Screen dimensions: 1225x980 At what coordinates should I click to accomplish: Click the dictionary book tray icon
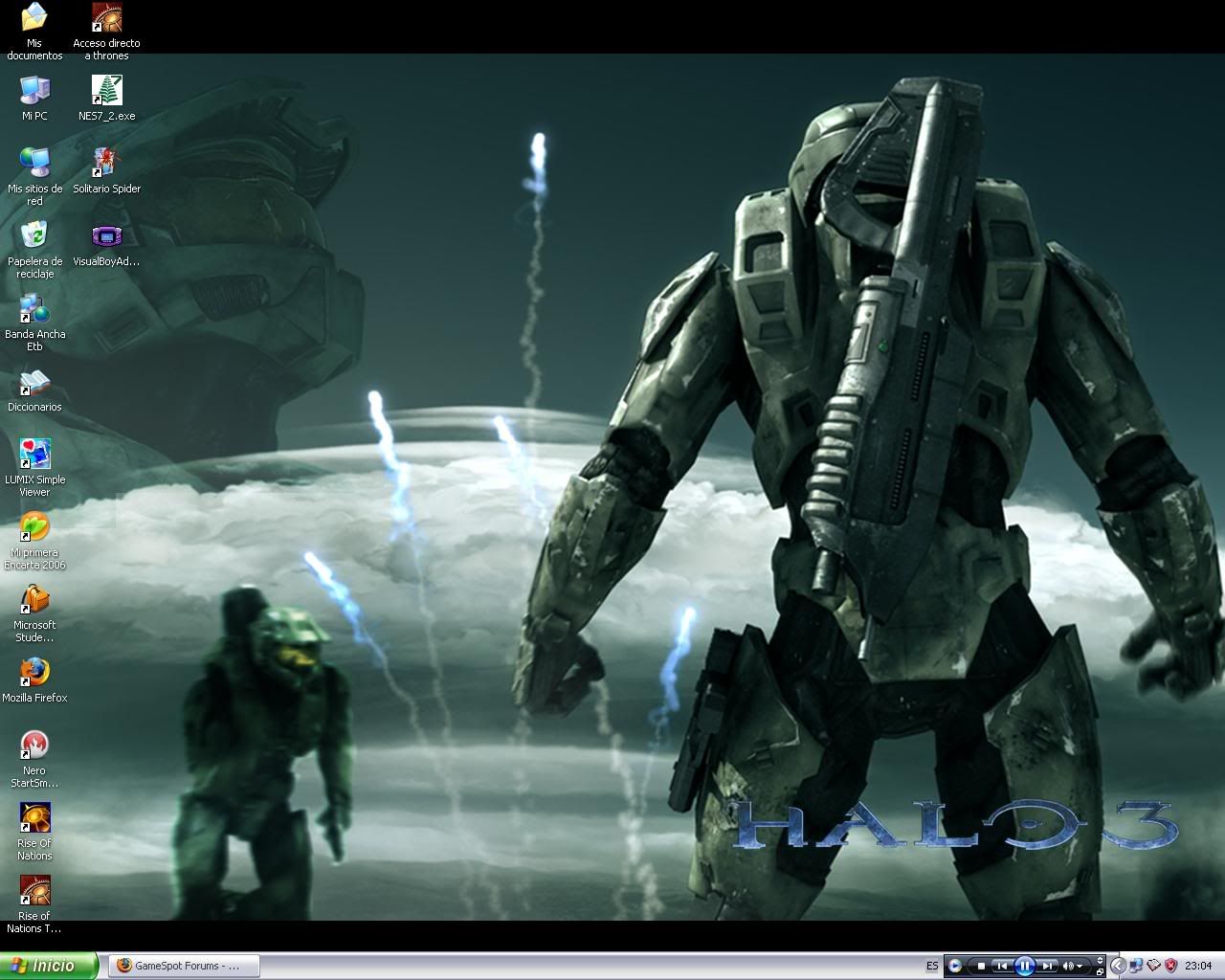(x=1153, y=965)
